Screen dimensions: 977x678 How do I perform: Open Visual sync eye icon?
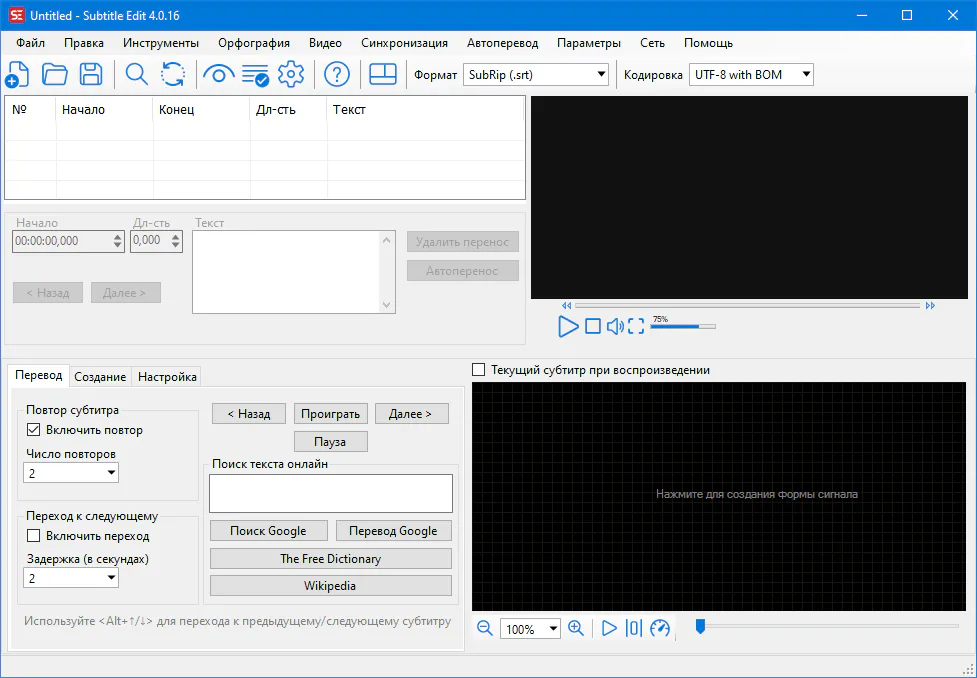coord(219,75)
